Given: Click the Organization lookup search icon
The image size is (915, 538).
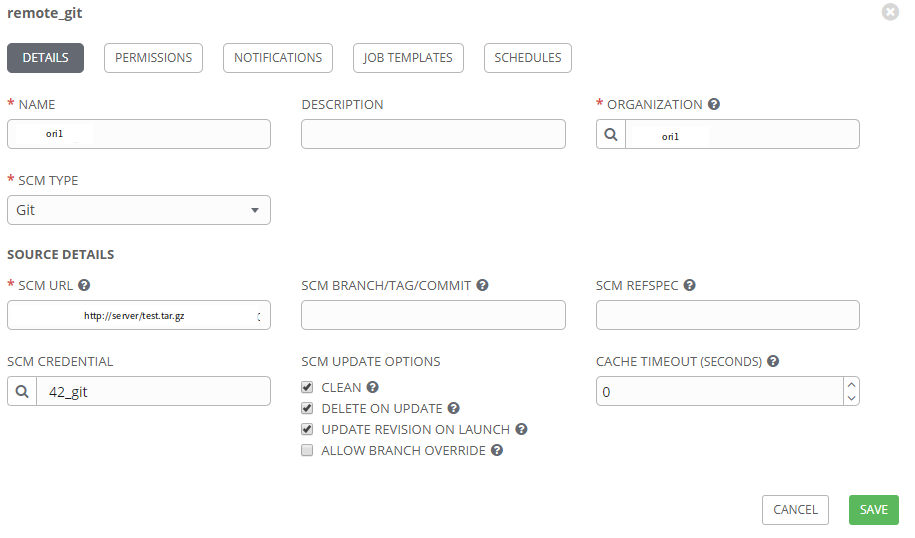Looking at the screenshot, I should [x=611, y=134].
